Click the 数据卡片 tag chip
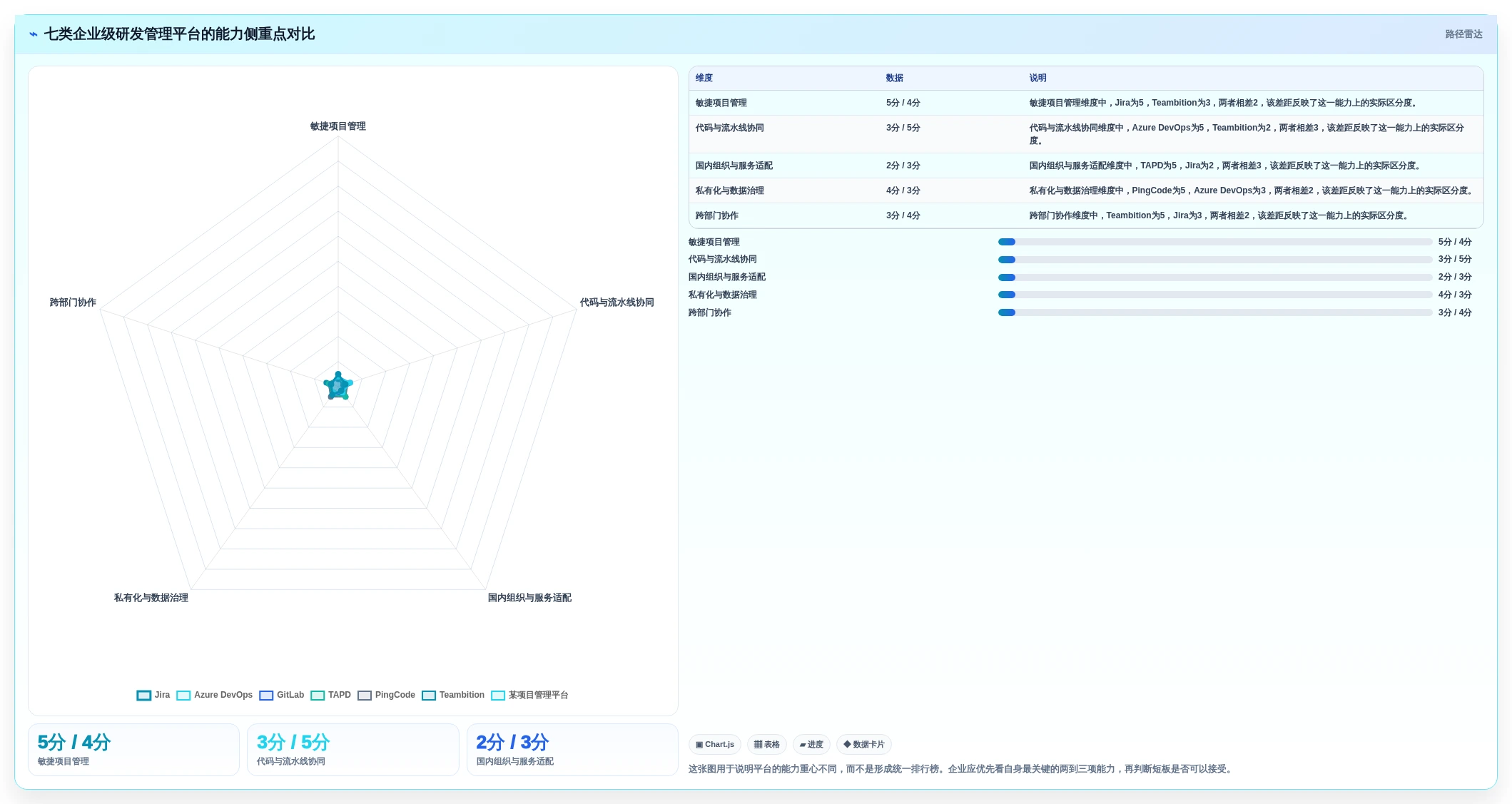Screen dimensions: 1512x804 click(x=864, y=744)
